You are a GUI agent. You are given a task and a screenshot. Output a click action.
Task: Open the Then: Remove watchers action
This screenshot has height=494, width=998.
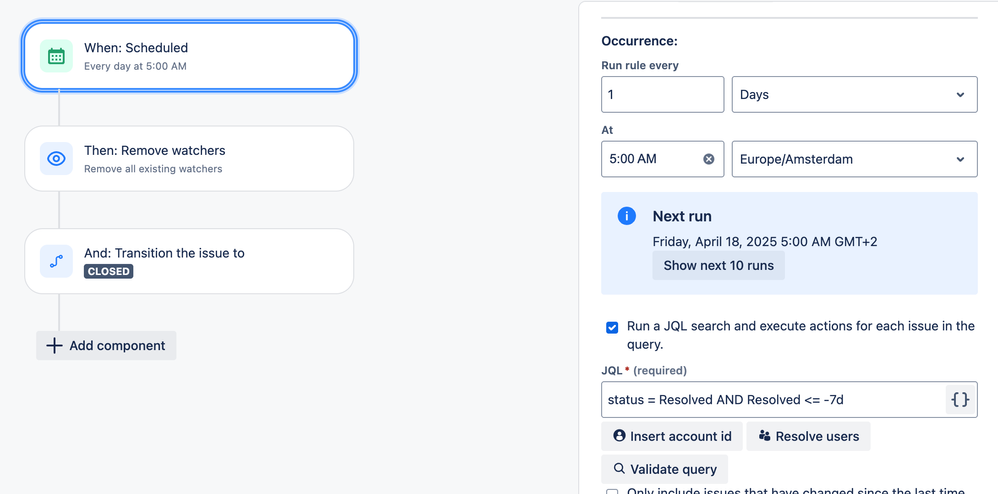click(x=189, y=159)
